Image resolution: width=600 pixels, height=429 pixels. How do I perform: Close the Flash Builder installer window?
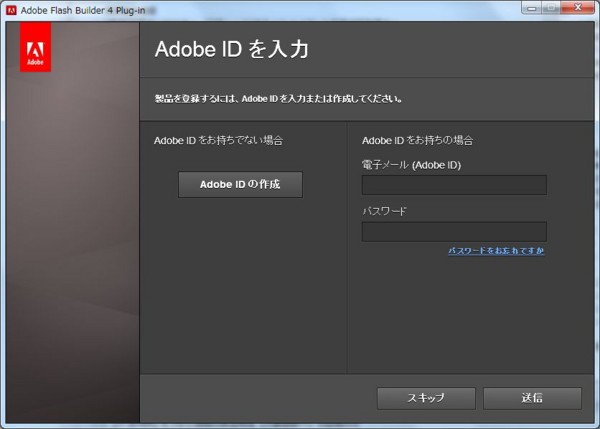tap(578, 8)
